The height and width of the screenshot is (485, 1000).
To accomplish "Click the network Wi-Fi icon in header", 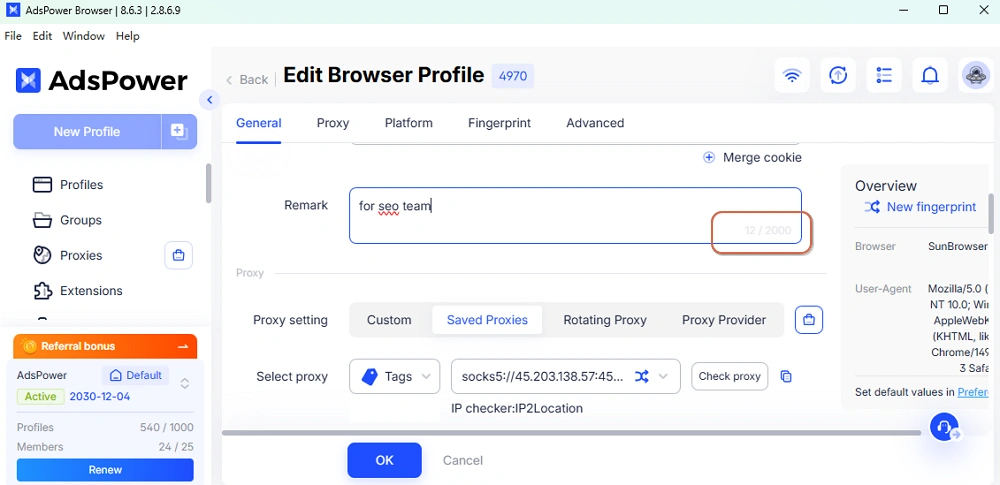I will 792,75.
